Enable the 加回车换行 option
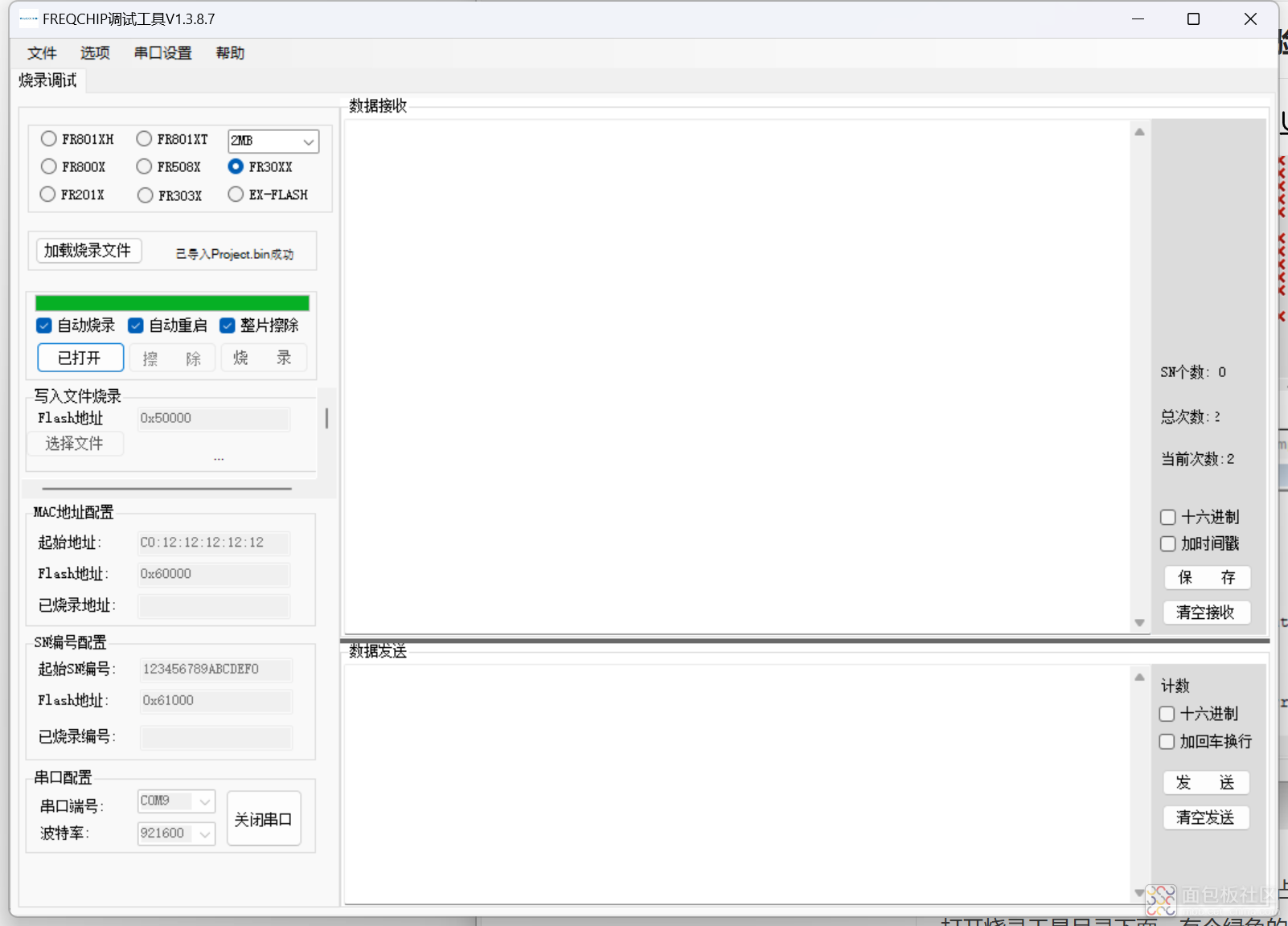 (x=1167, y=741)
